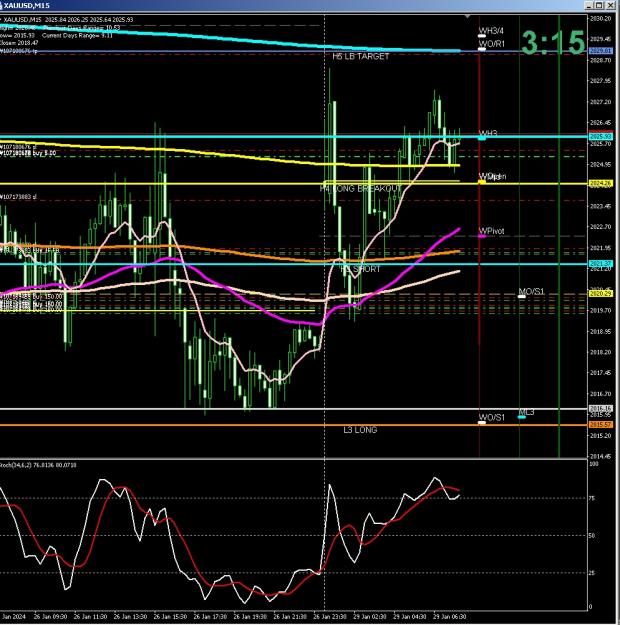This screenshot has width=620, height=625.
Task: Click the 26 Jan 09:30 time label
Action: [50, 617]
